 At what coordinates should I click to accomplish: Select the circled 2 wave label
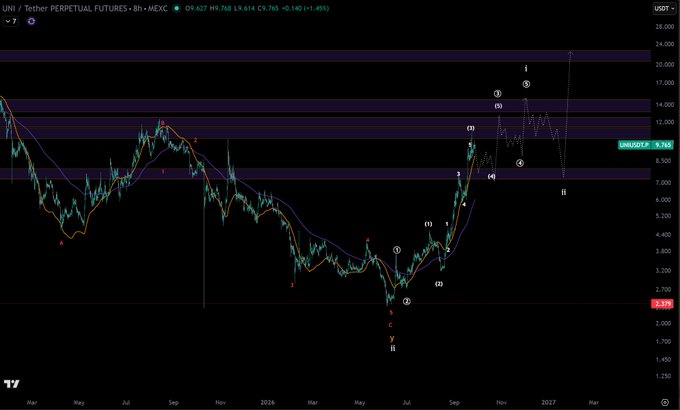(x=406, y=301)
